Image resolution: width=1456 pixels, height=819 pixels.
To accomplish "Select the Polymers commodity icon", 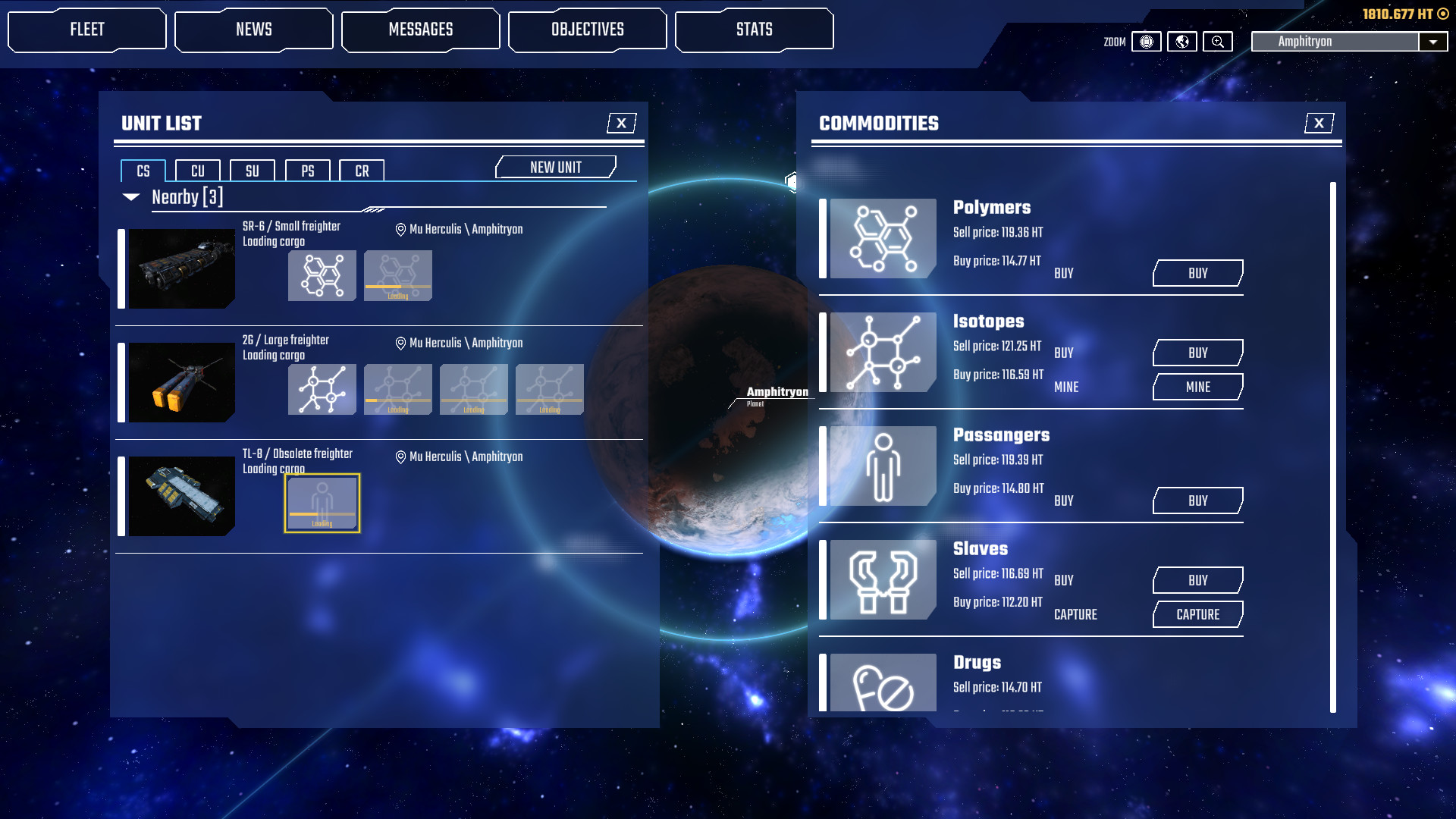I will (x=883, y=238).
